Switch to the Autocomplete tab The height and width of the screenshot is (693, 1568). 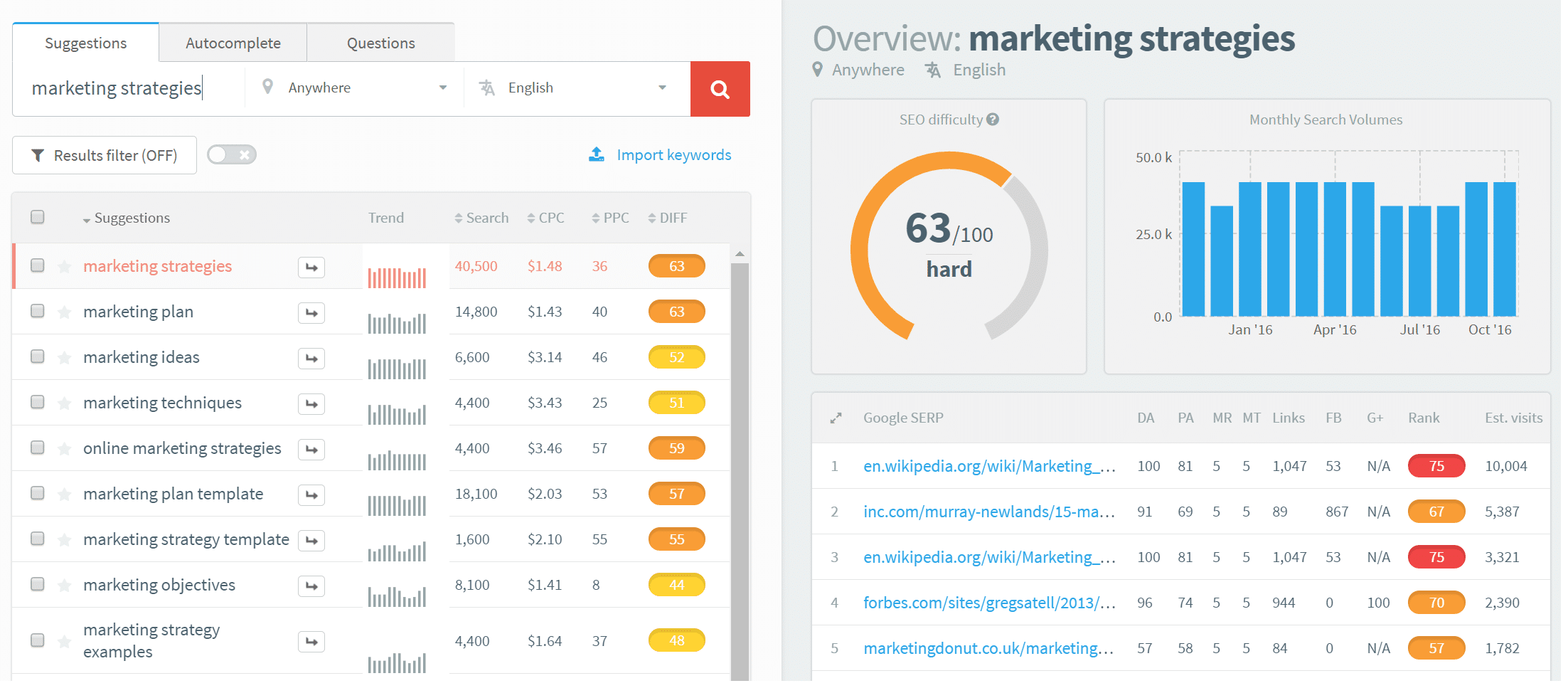pyautogui.click(x=233, y=43)
